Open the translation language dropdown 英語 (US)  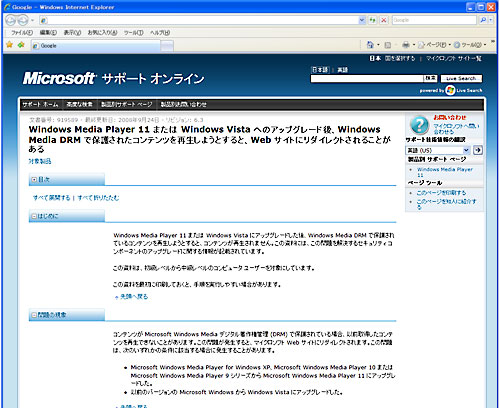pos(438,150)
